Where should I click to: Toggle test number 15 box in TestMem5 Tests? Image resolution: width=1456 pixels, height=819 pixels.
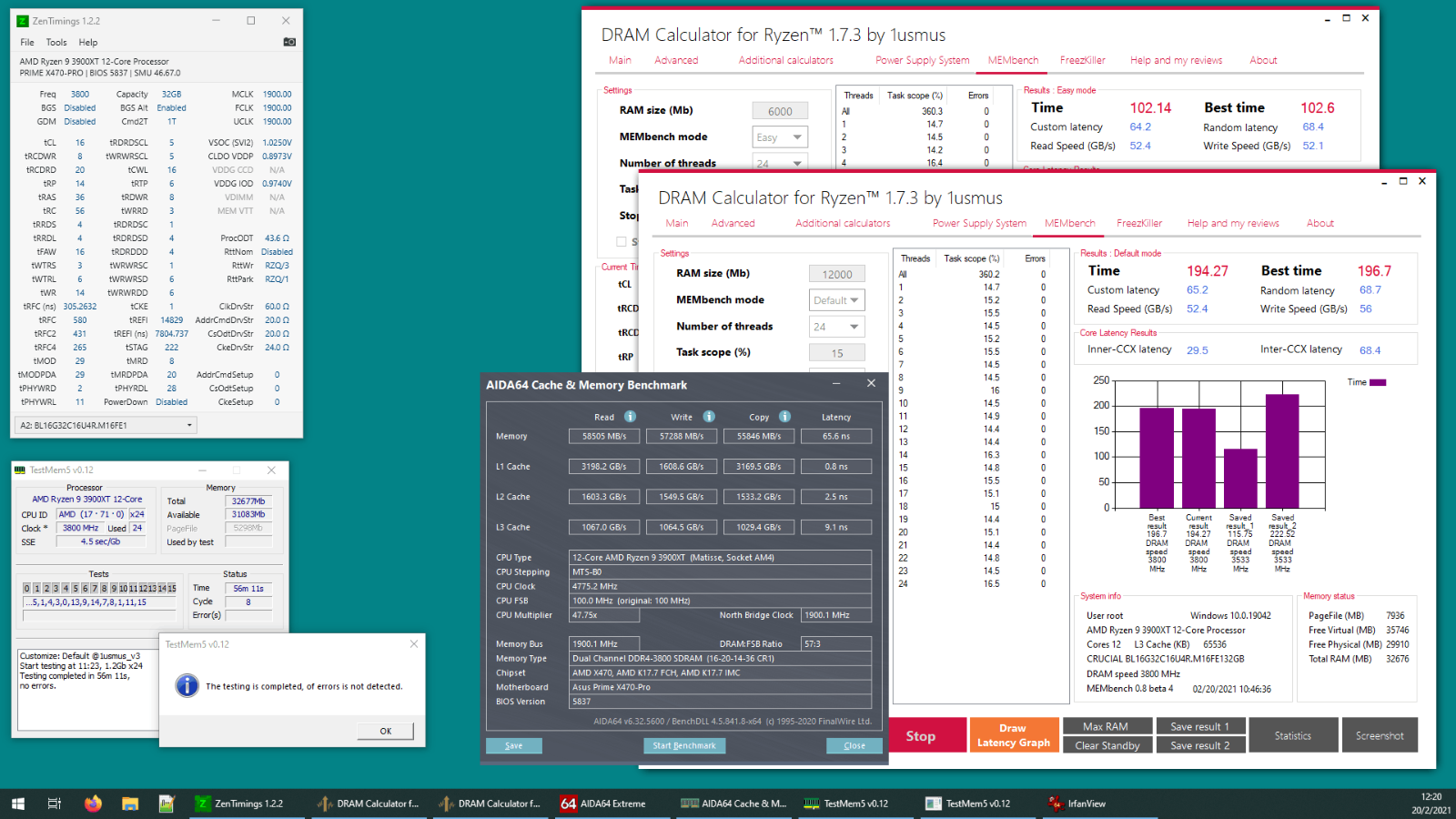pos(172,589)
